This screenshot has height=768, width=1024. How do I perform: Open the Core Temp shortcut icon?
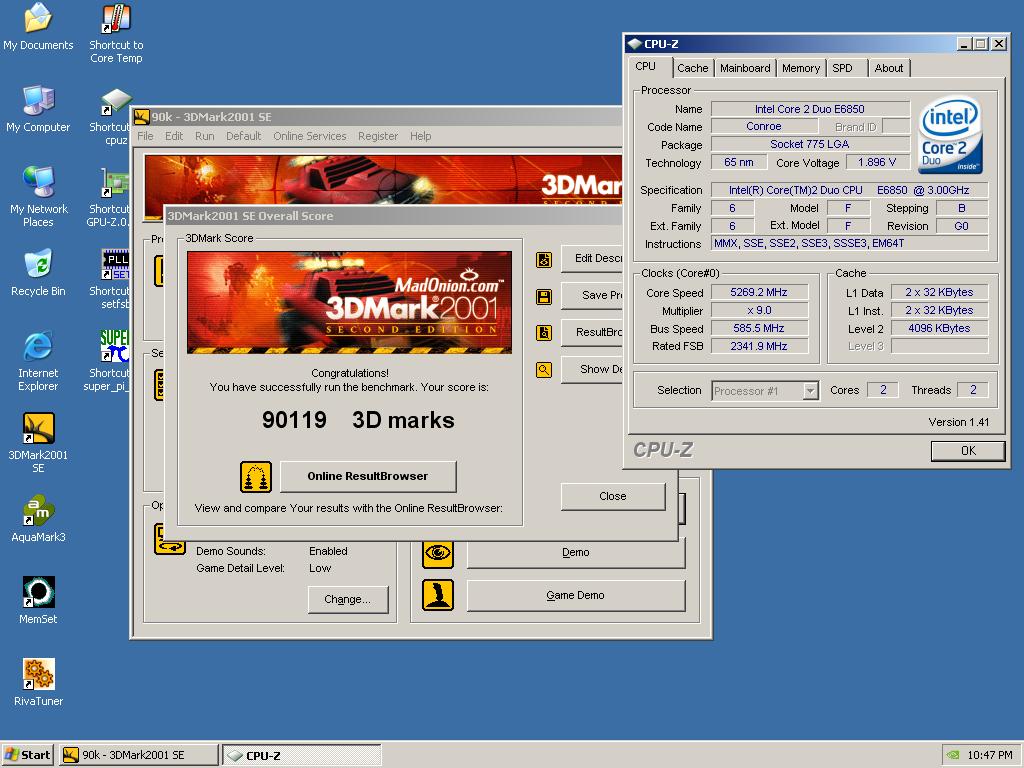click(x=116, y=33)
